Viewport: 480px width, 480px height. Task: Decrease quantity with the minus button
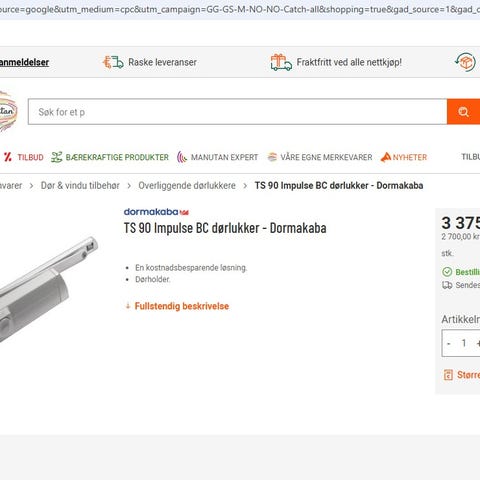449,343
